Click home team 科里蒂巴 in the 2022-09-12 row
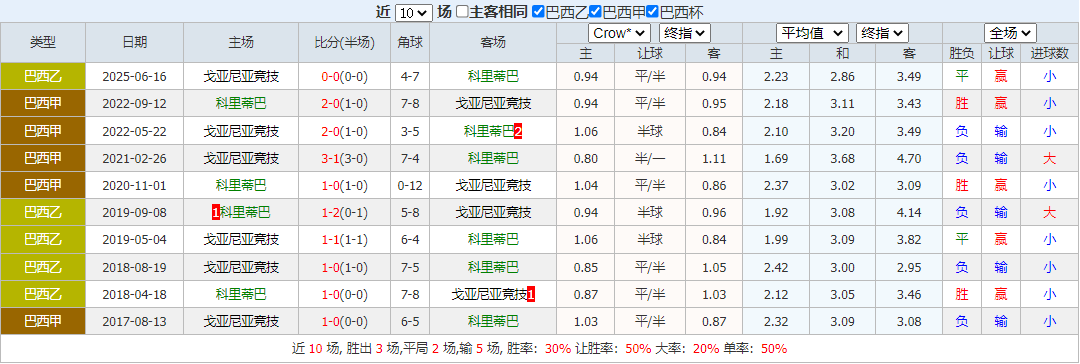Viewport: 1080px width, 364px height. tap(241, 104)
